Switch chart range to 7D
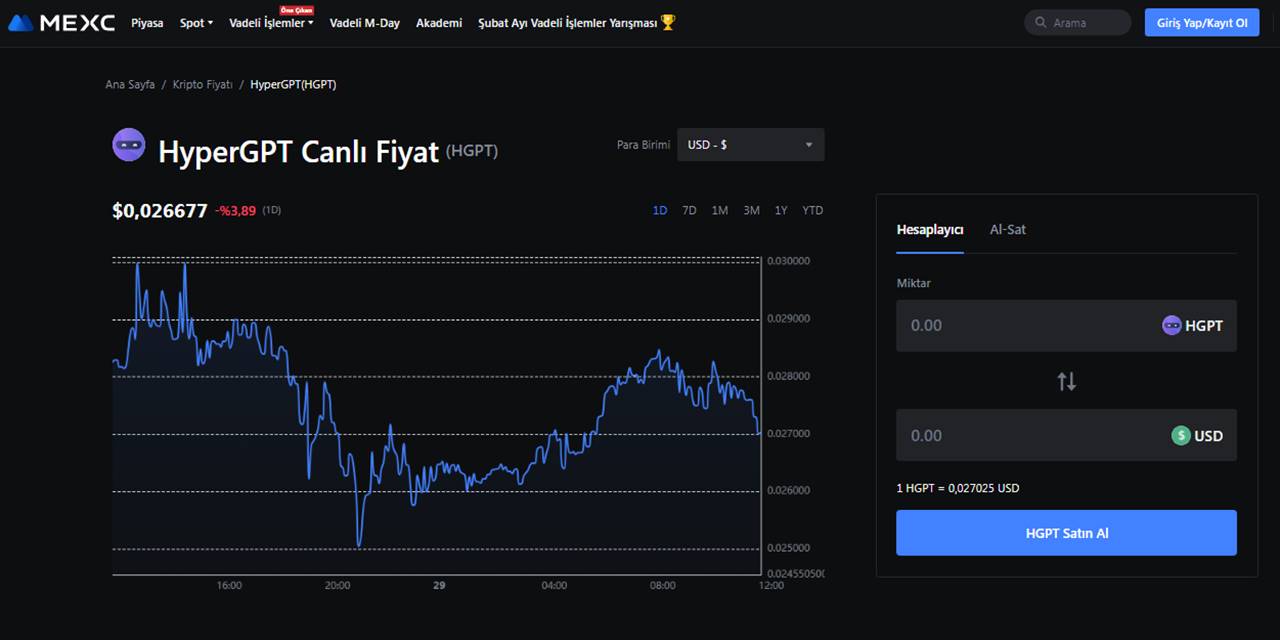 [689, 210]
